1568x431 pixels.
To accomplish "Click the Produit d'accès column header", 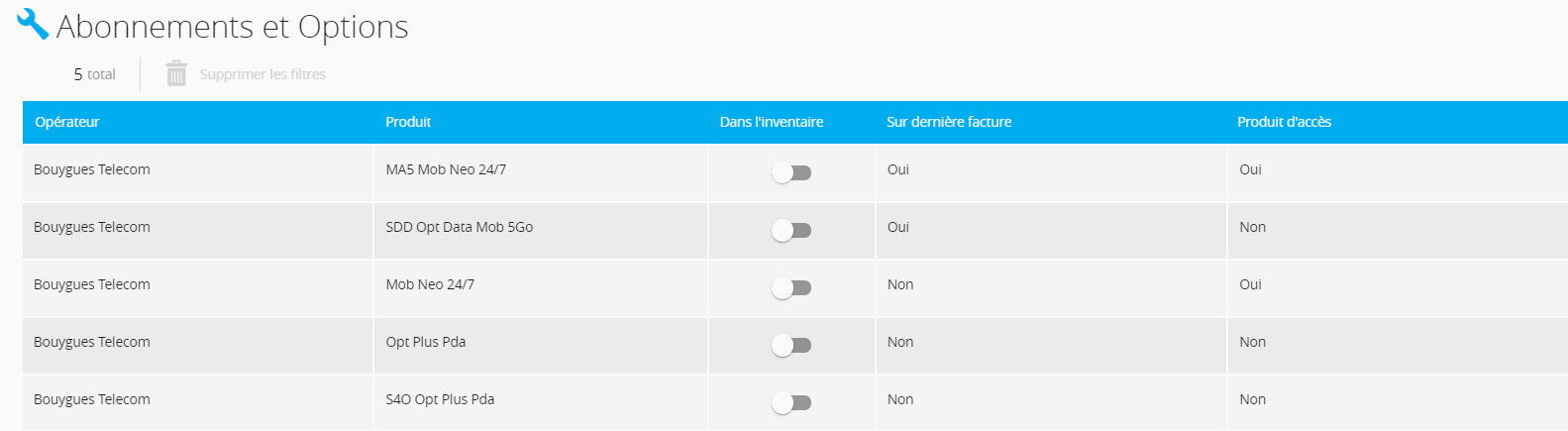I will (1284, 122).
